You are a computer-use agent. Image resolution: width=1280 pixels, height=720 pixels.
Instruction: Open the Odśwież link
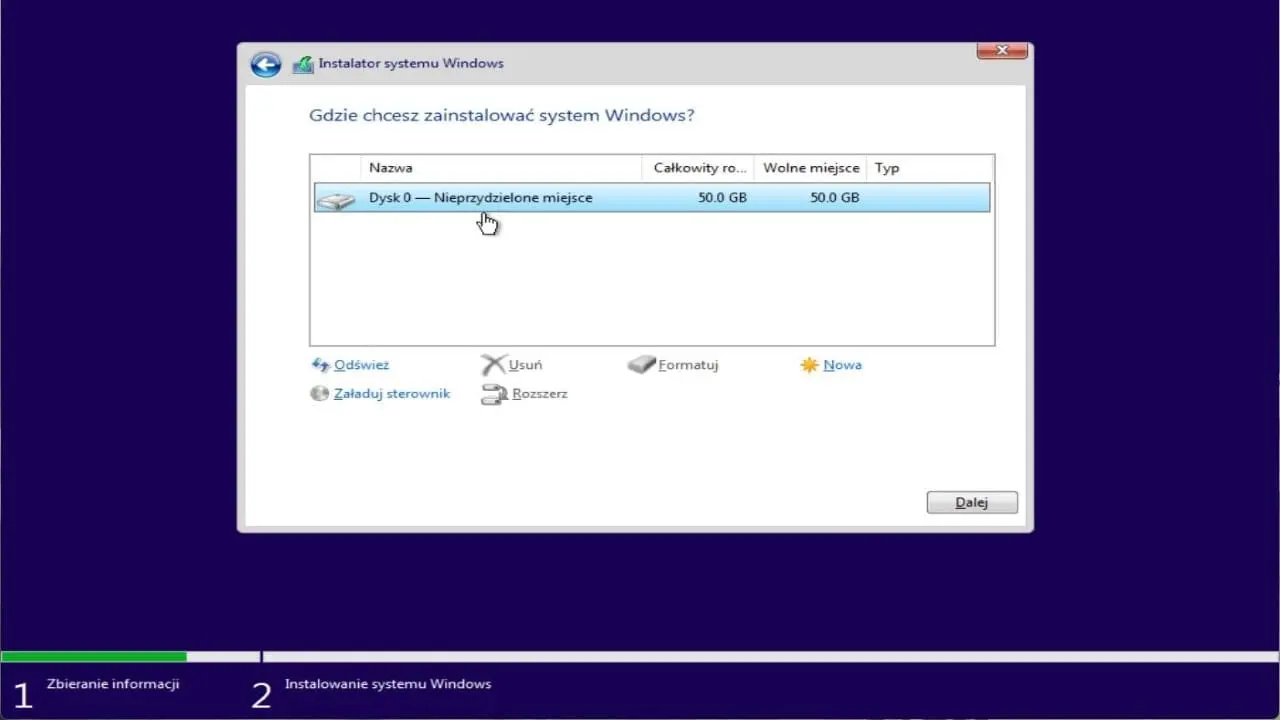[x=361, y=365]
